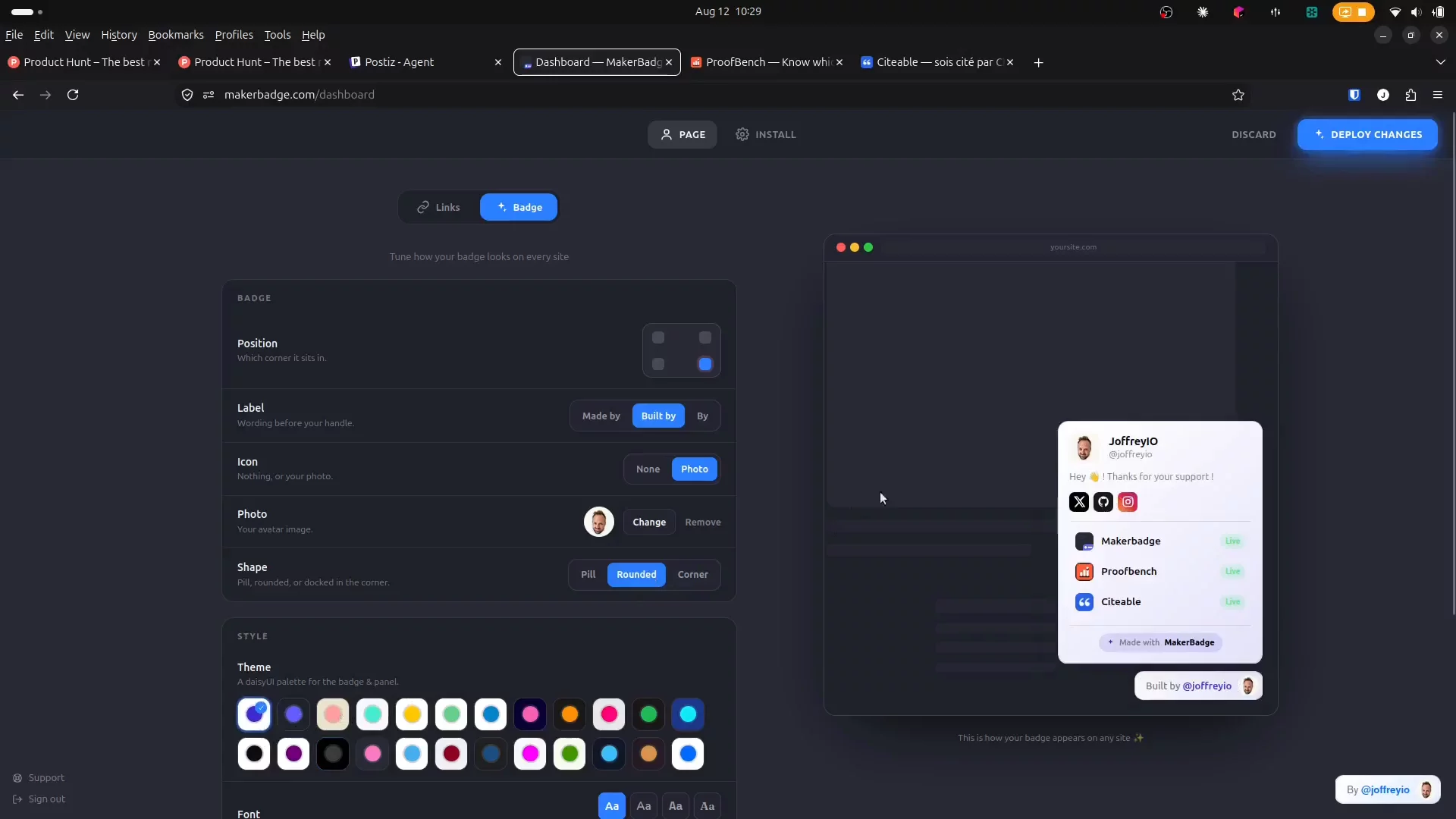Switch to the Links section
Image resolution: width=1456 pixels, height=819 pixels.
(x=438, y=208)
